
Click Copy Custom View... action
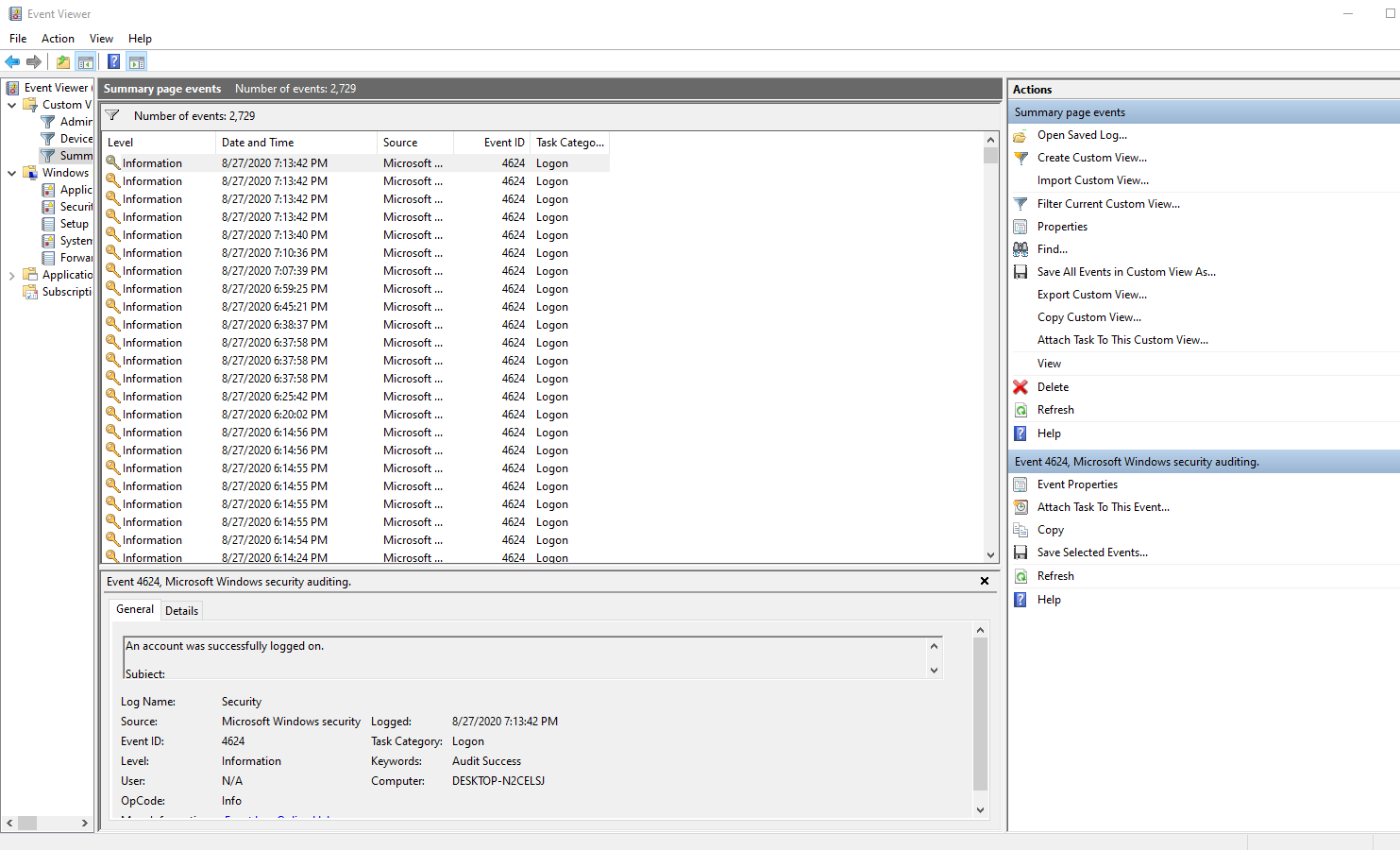1088,317
